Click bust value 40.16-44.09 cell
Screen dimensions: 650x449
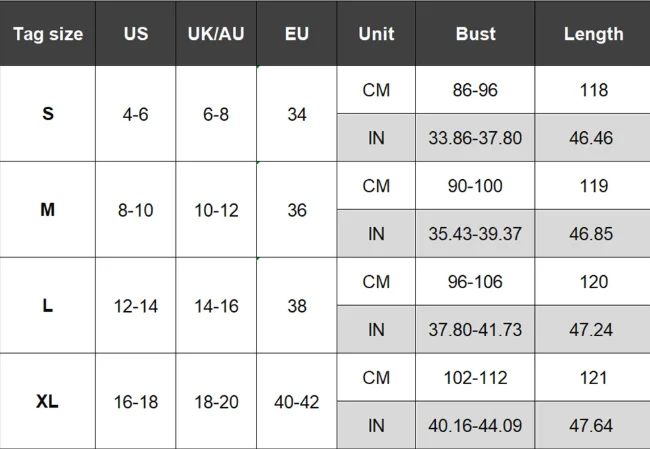coord(475,426)
